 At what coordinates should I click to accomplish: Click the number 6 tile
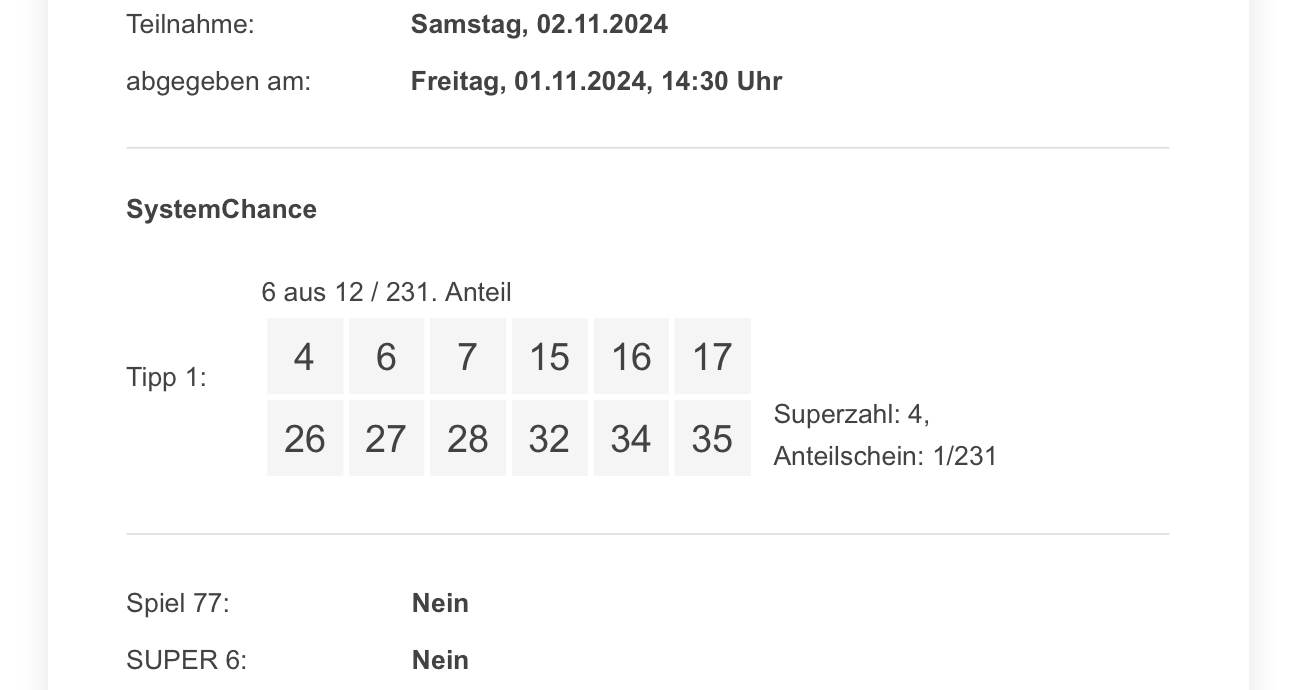click(x=386, y=356)
